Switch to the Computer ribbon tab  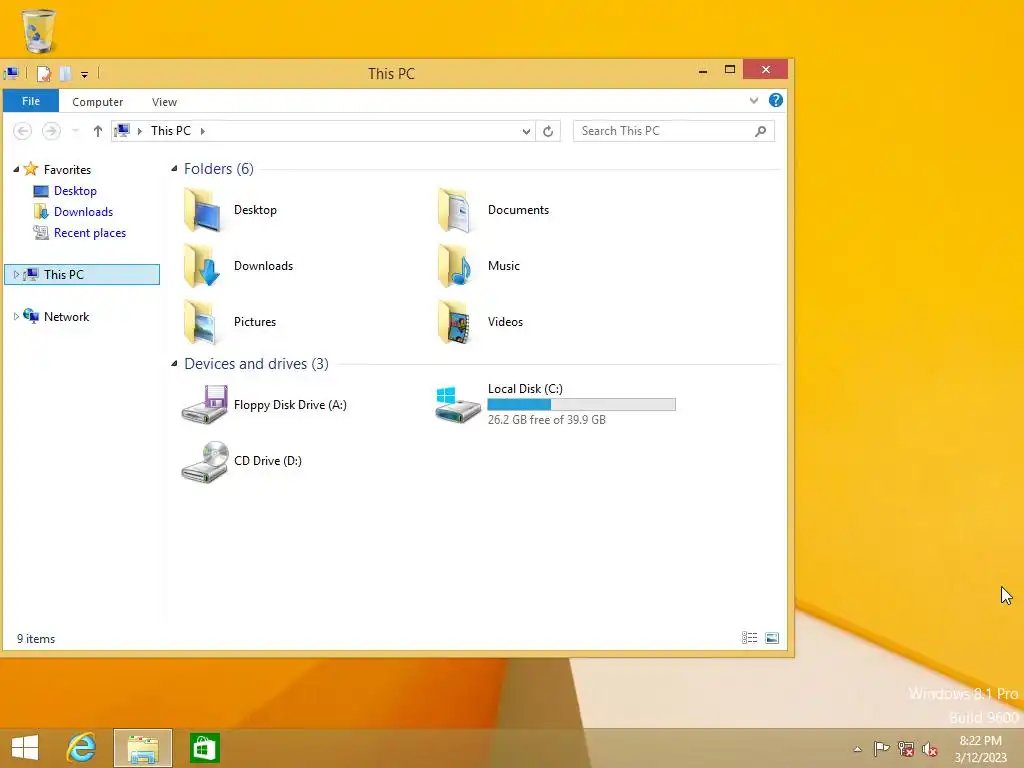pyautogui.click(x=97, y=102)
